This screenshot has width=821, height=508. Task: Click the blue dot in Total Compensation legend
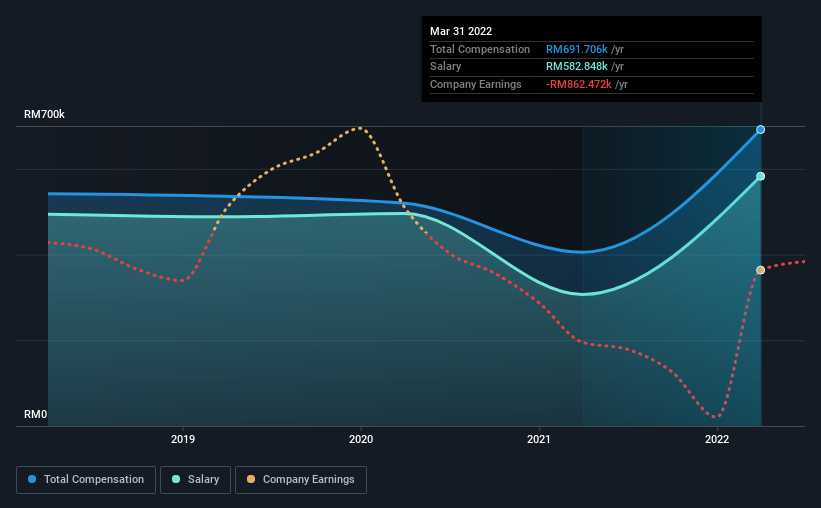(32, 479)
